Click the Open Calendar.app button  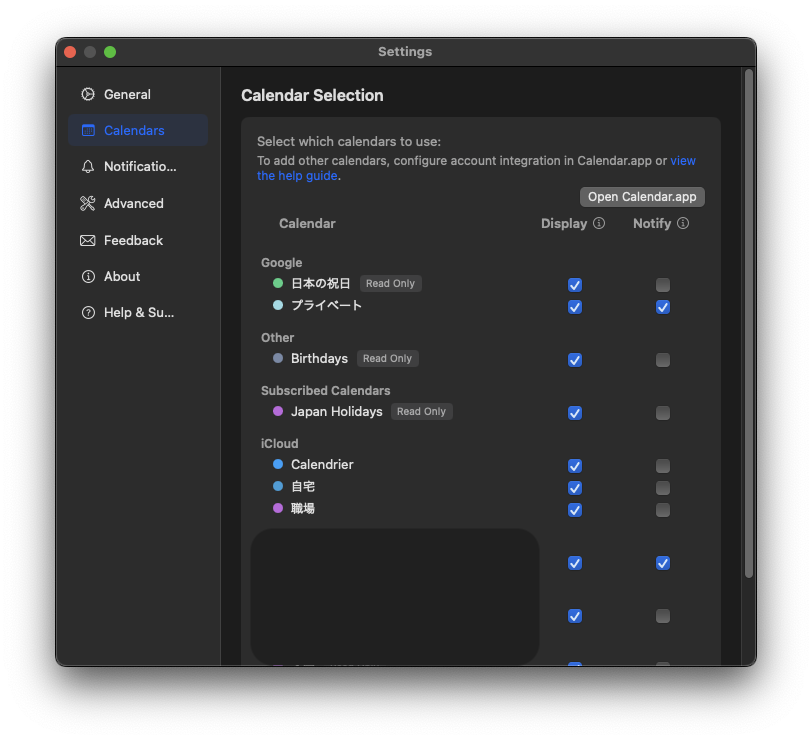pos(641,196)
